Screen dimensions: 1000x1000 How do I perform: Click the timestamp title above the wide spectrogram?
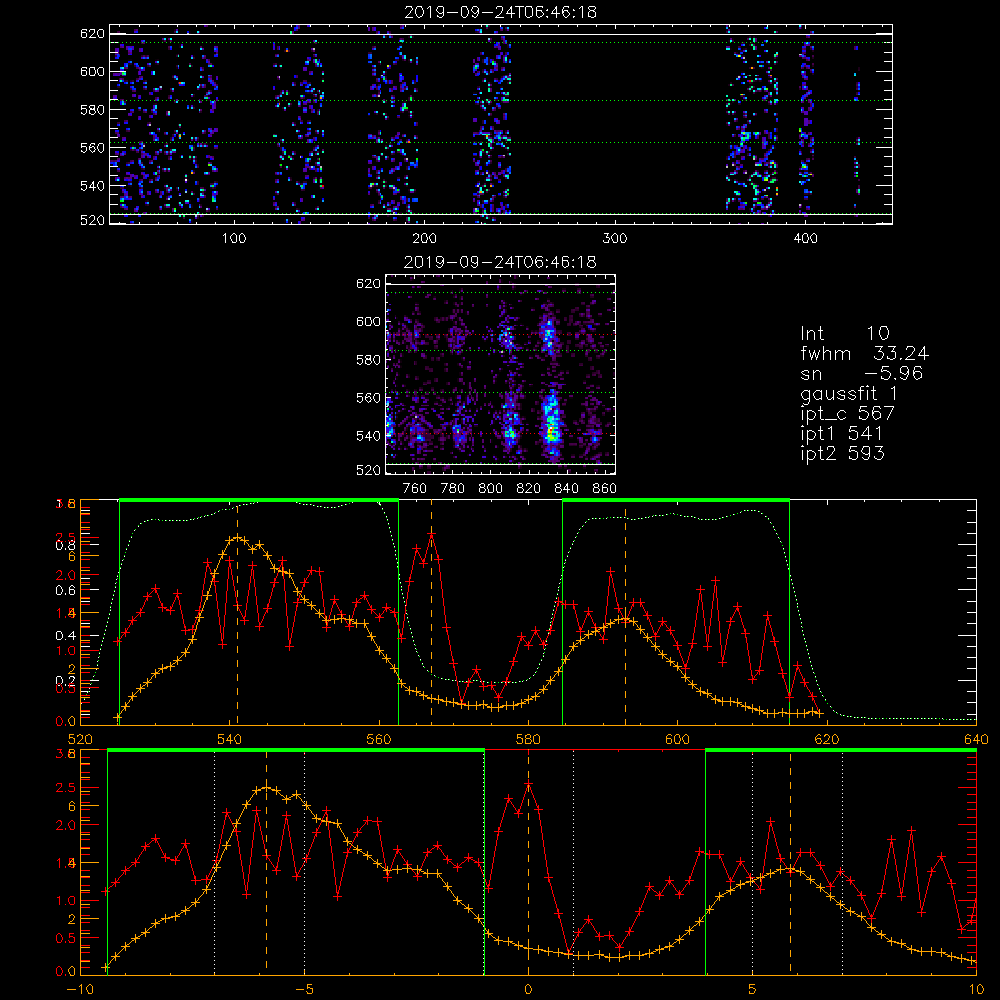(x=500, y=12)
